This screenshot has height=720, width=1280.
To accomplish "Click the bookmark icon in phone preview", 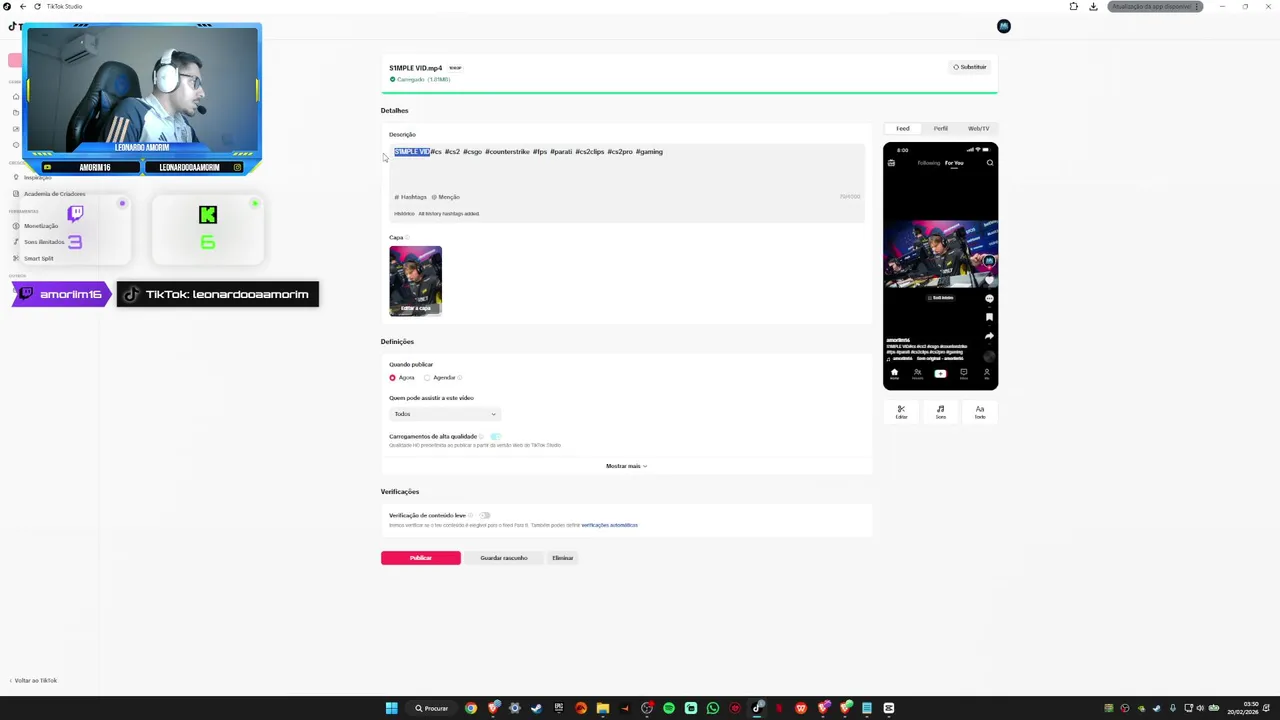I will [989, 317].
